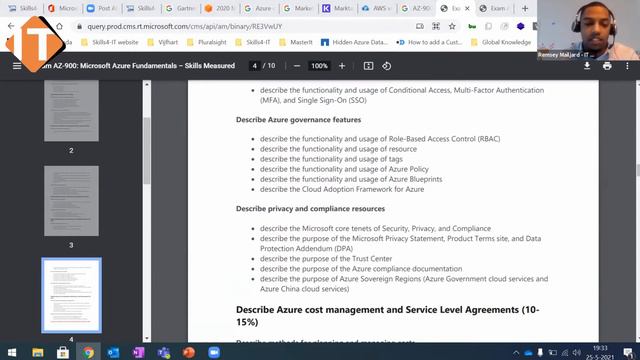The height and width of the screenshot is (360, 640).
Task: Open the PDF sidebar menu (hamburger icon)
Action: [17, 66]
